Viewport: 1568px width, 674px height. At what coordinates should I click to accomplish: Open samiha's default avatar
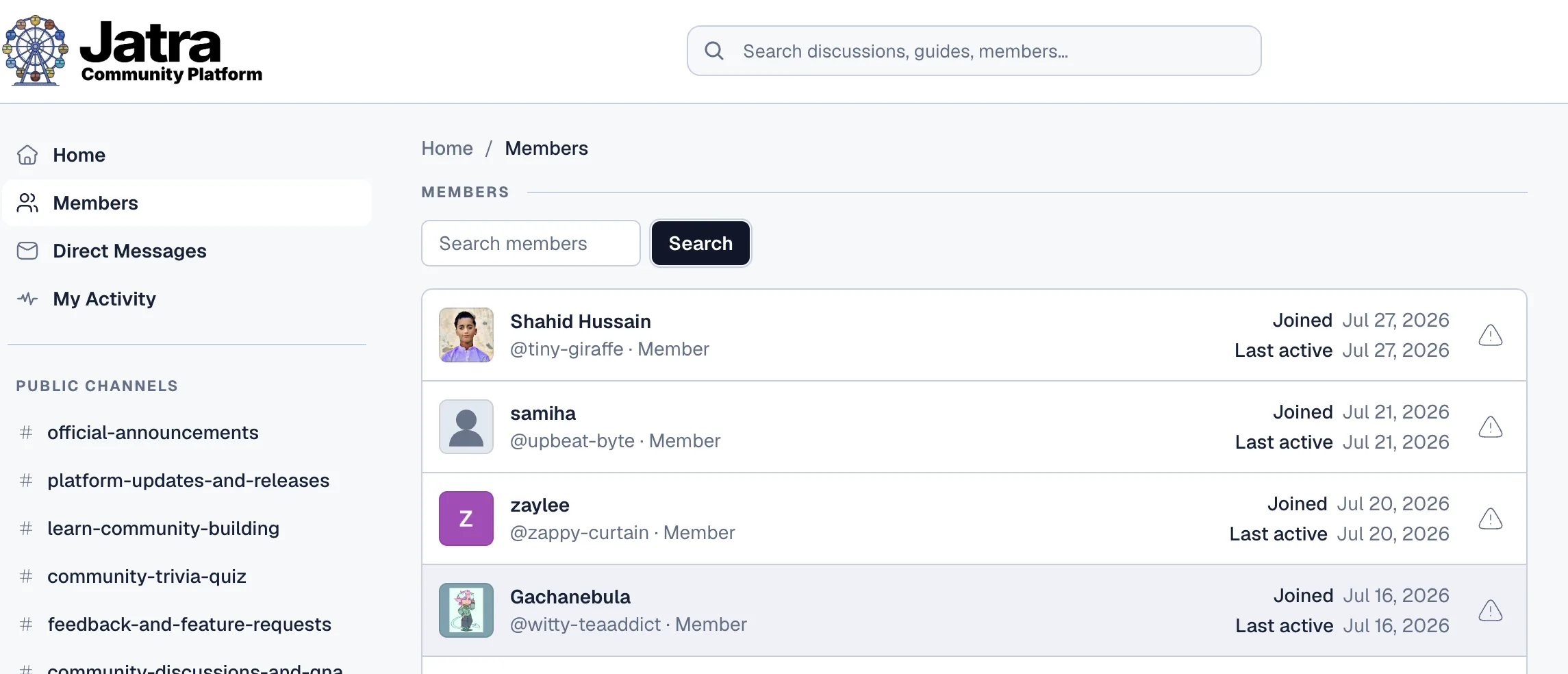click(x=466, y=427)
